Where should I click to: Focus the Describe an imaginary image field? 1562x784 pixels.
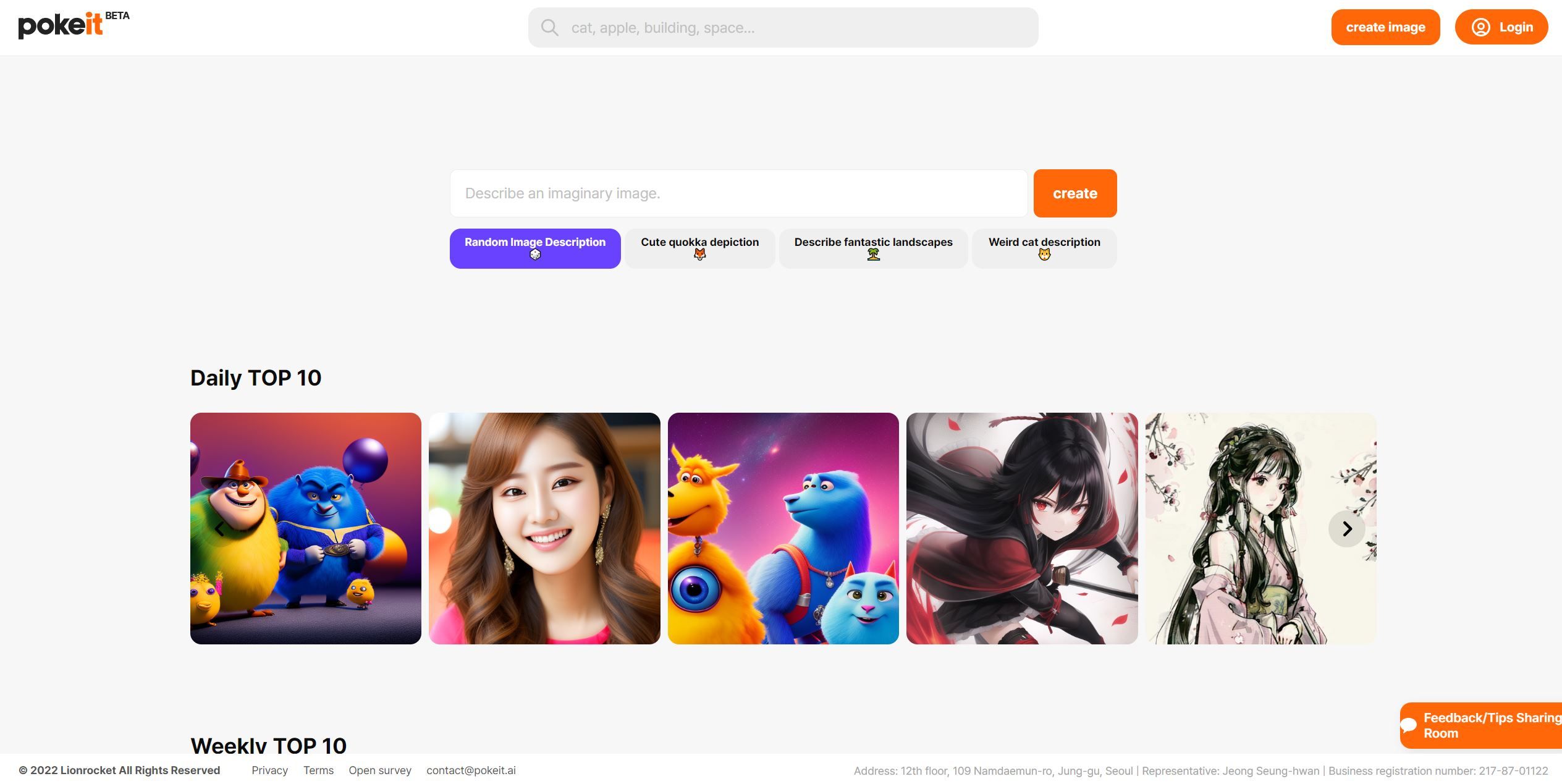point(738,193)
